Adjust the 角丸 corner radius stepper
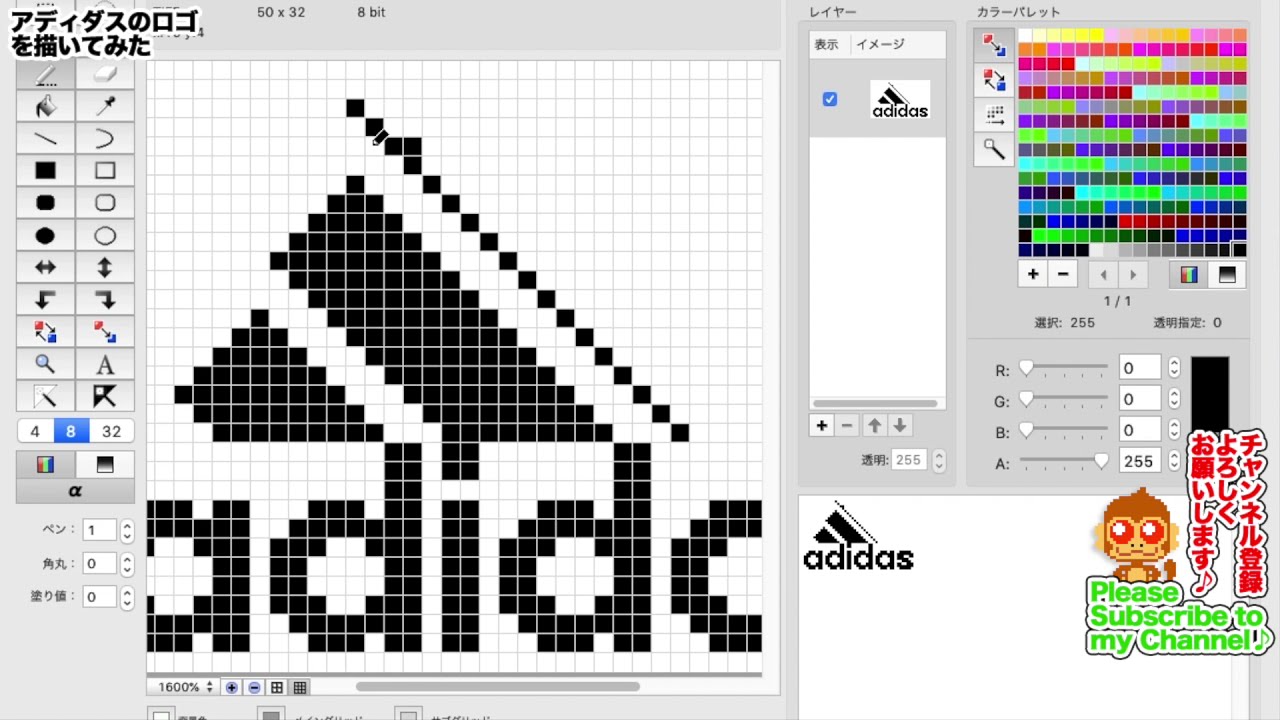The width and height of the screenshot is (1280, 720). [x=127, y=564]
